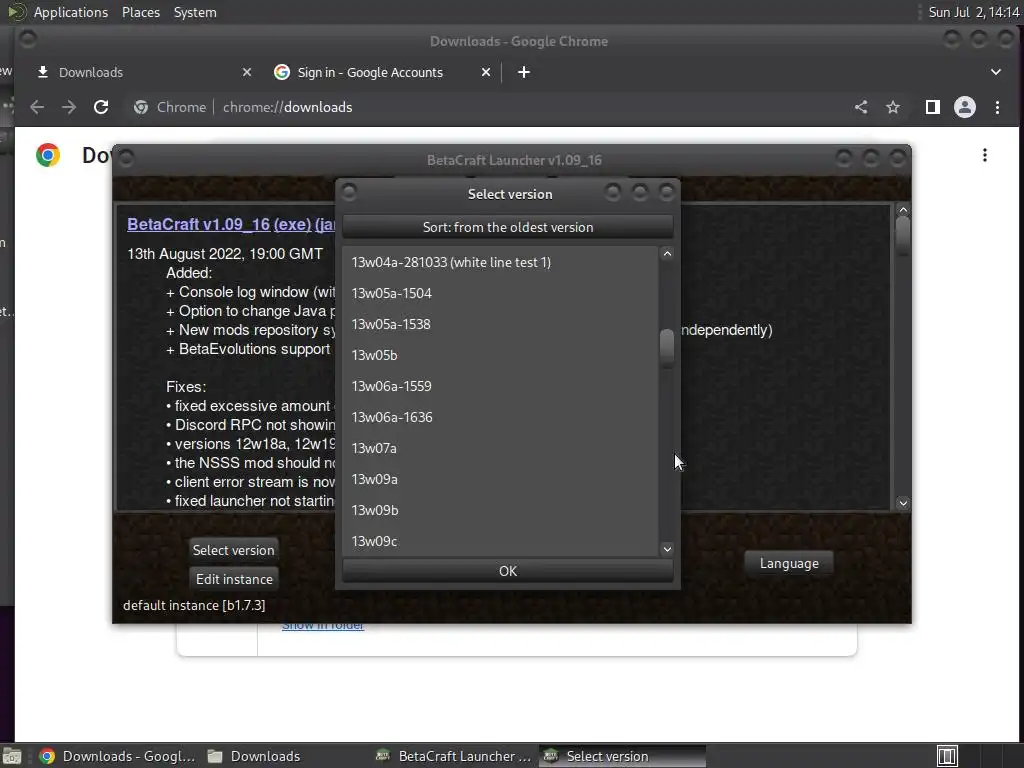The height and width of the screenshot is (768, 1024).
Task: Click show desktop icon in bottom panel
Action: [12, 756]
